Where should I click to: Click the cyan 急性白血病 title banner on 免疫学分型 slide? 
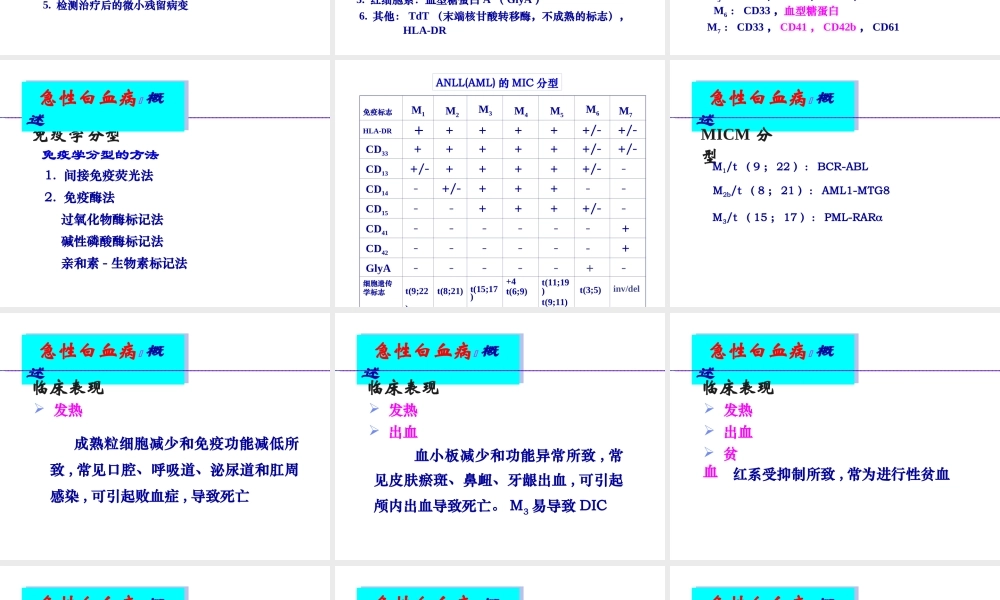[x=104, y=104]
